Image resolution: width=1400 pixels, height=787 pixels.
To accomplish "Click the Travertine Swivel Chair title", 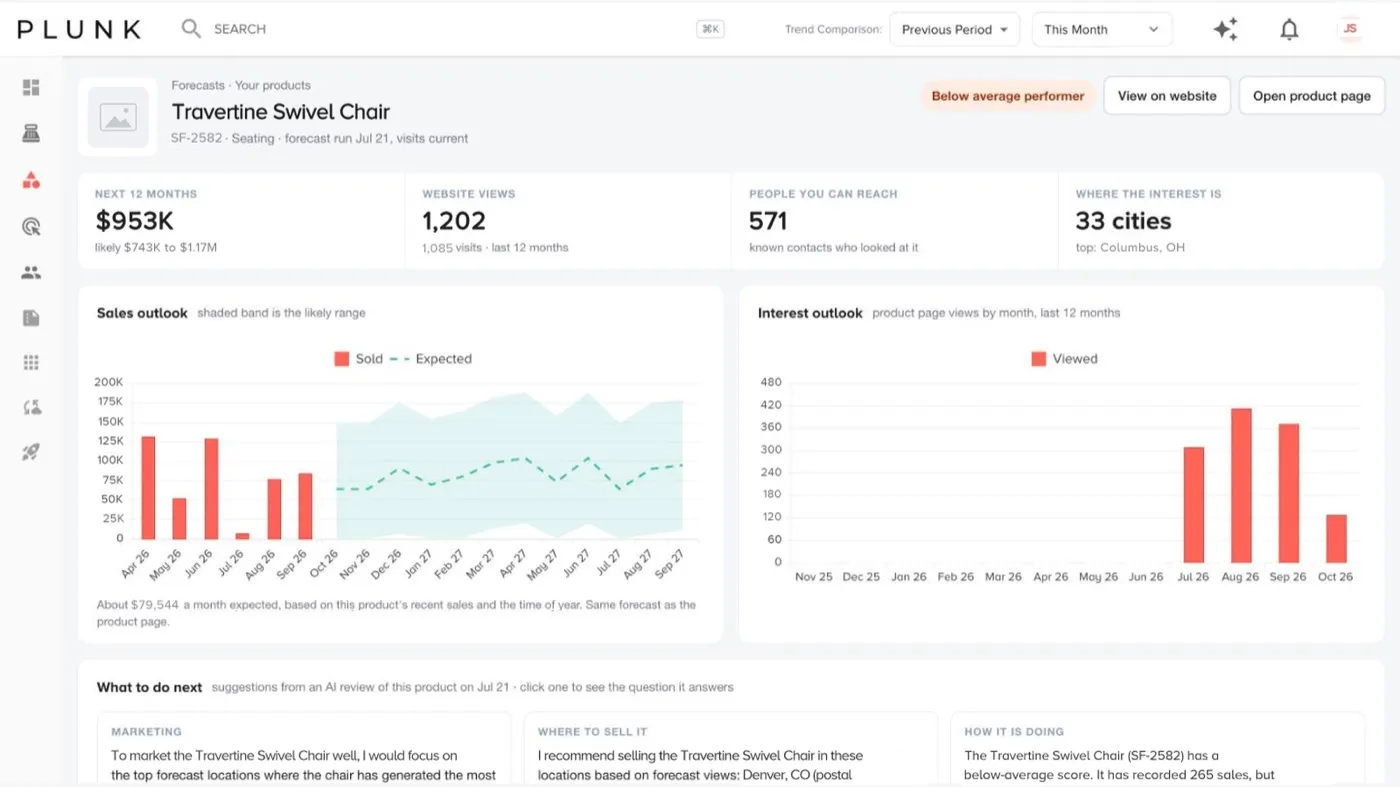I will pos(281,112).
